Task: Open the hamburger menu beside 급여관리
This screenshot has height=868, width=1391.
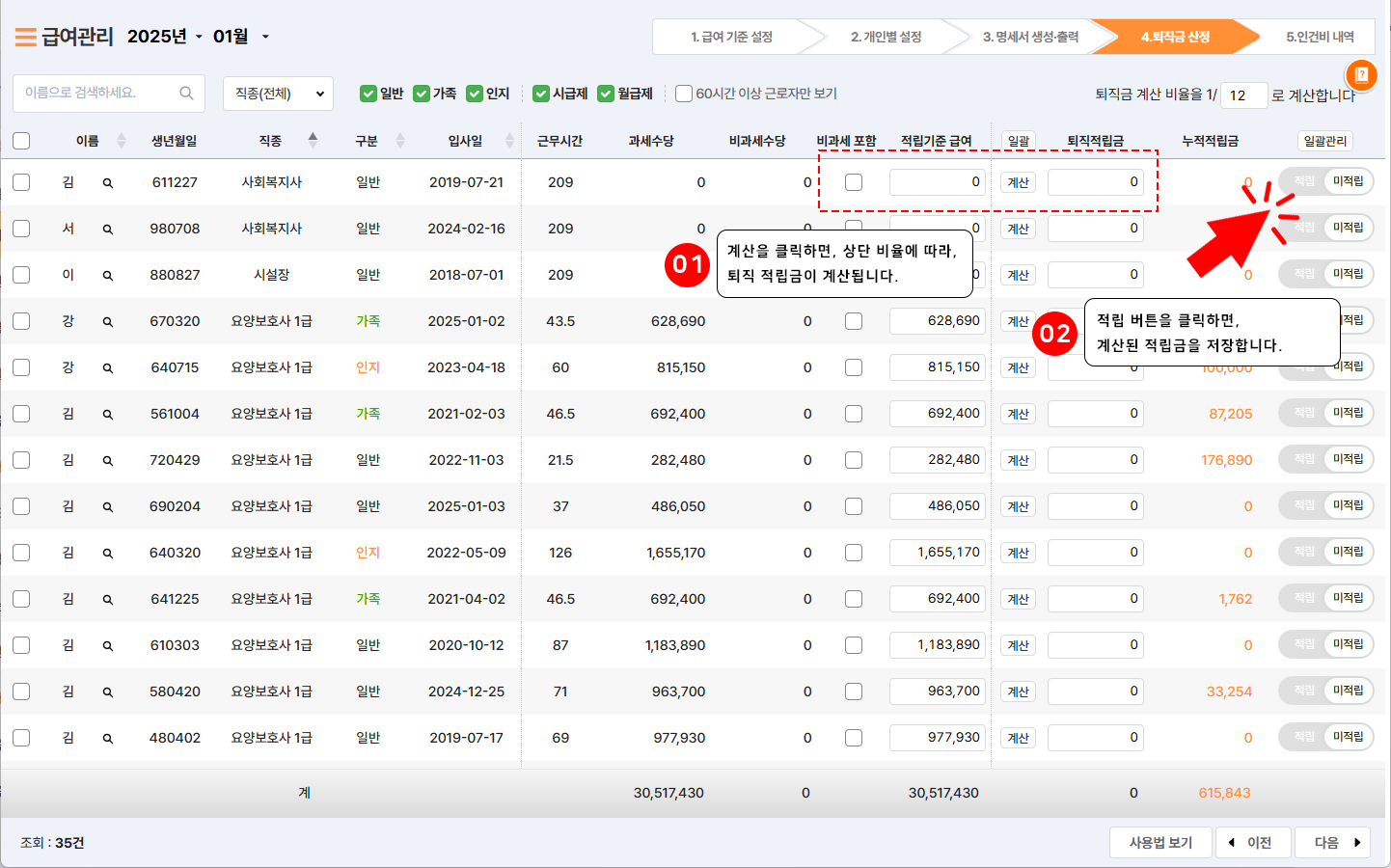Action: coord(25,38)
